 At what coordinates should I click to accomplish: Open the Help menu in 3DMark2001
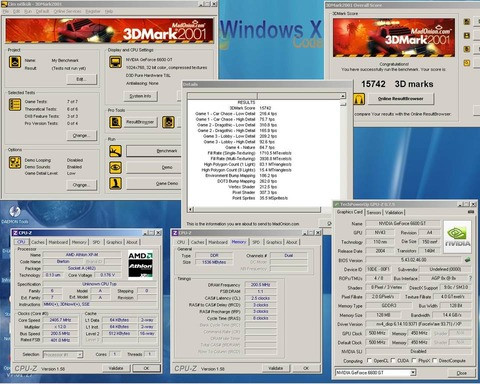click(109, 11)
